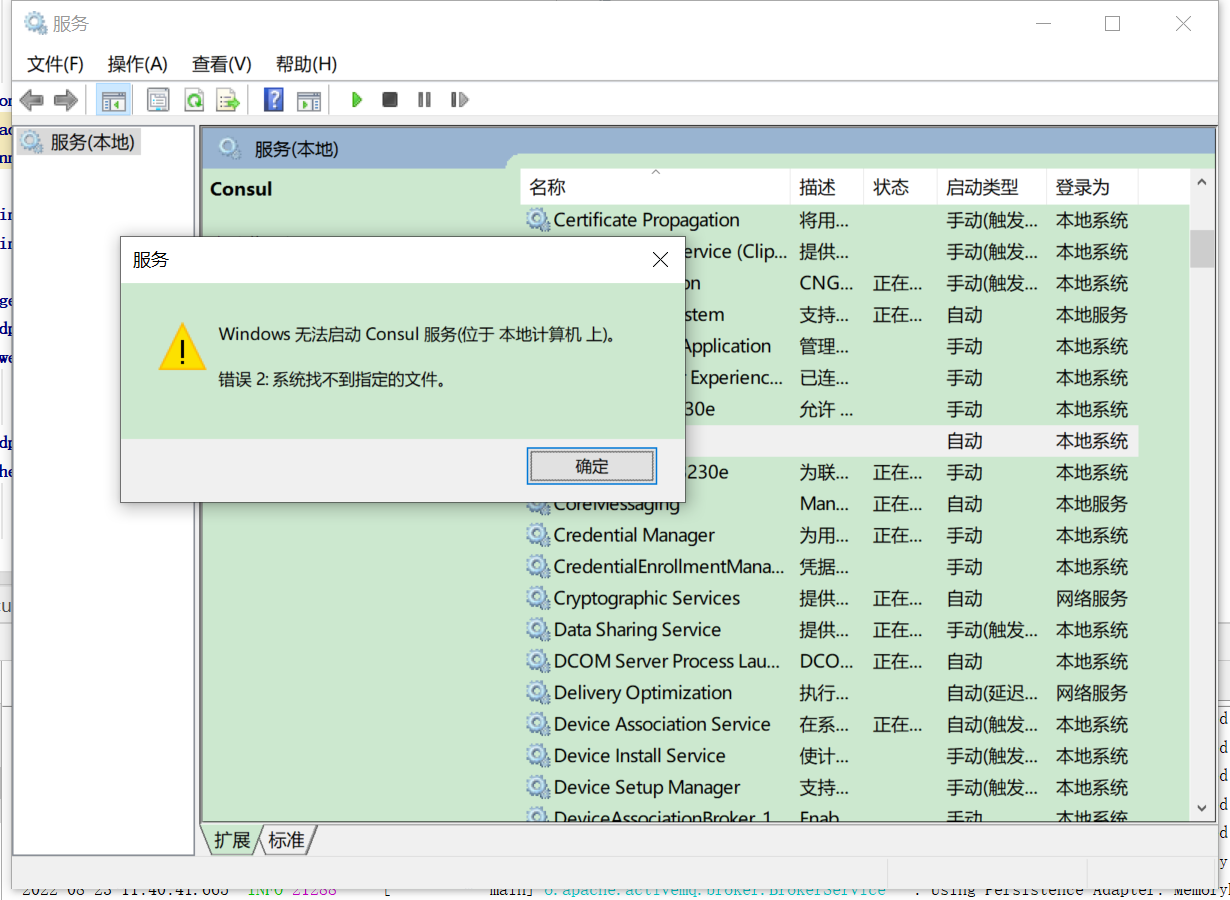Click the gear icon beside Certificate Propagation
The height and width of the screenshot is (900, 1230).
(x=539, y=220)
